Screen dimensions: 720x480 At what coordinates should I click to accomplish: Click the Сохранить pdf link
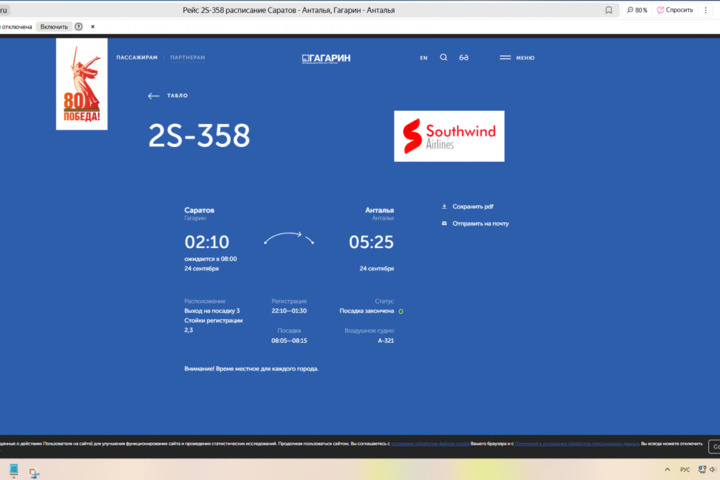[x=473, y=206]
